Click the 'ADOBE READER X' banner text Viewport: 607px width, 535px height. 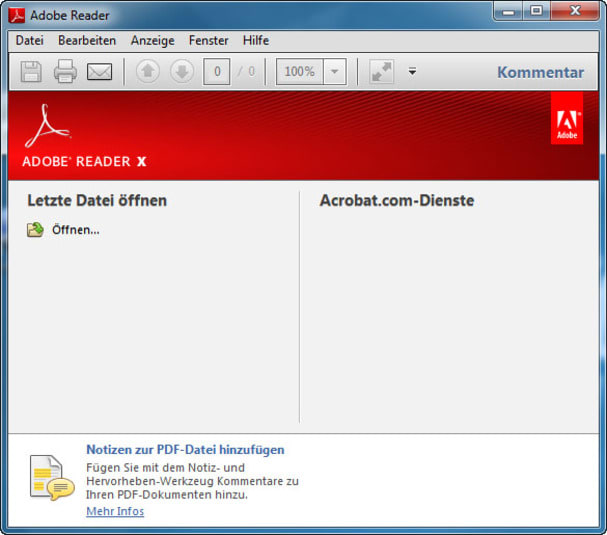point(84,161)
